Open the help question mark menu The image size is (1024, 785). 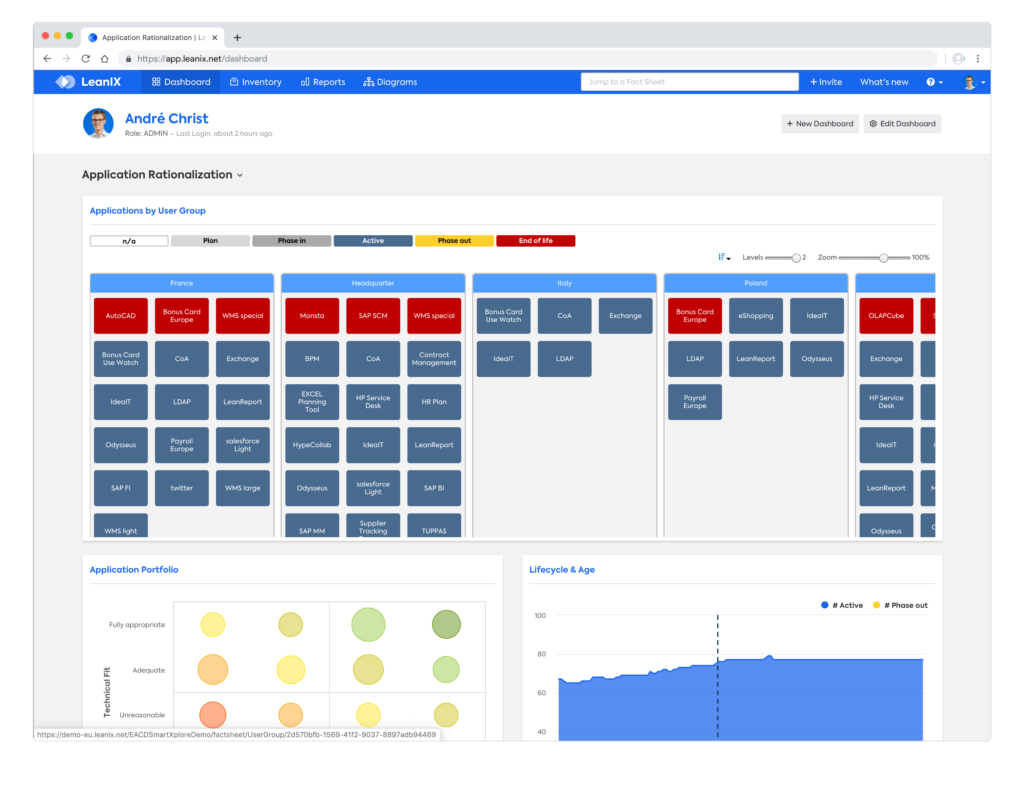tap(934, 82)
